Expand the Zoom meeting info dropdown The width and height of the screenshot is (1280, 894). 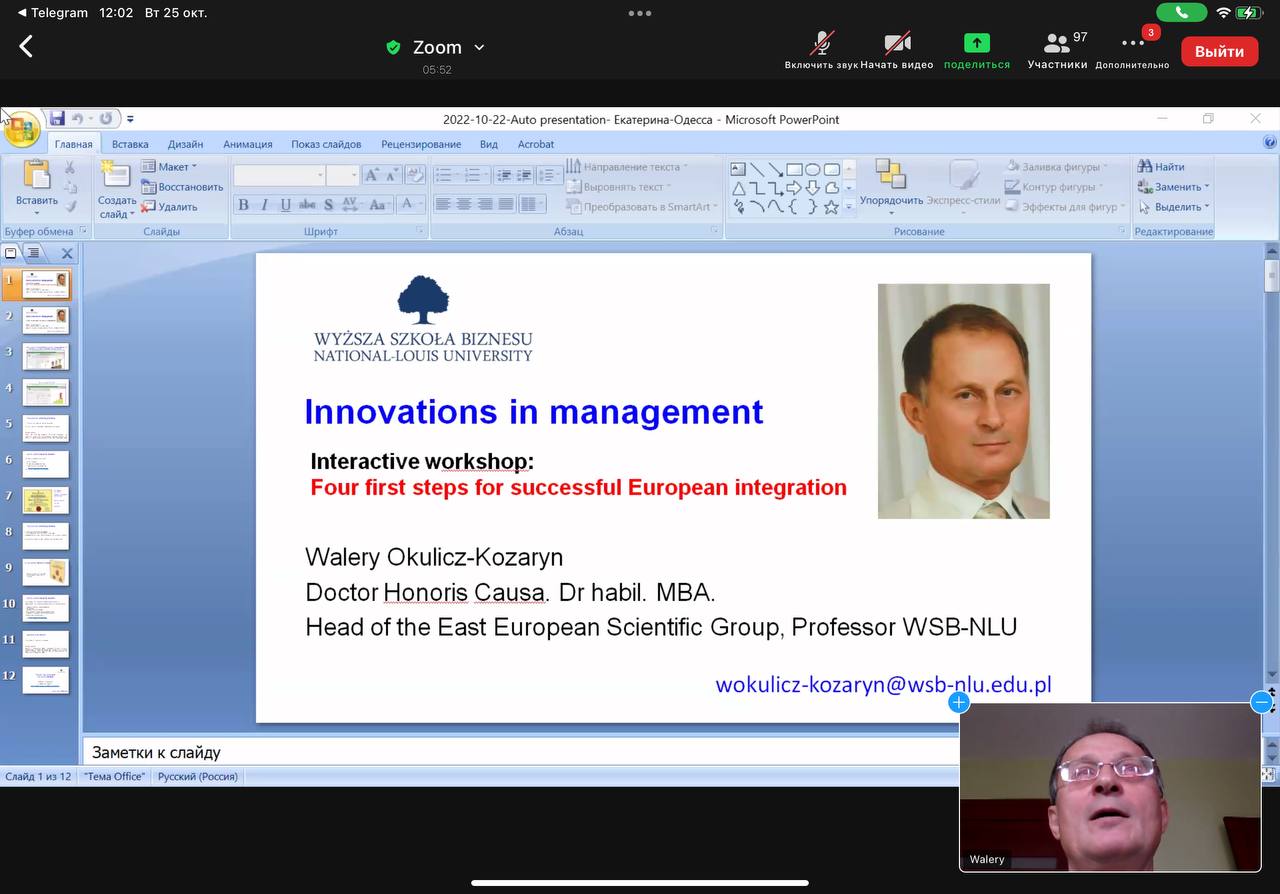479,47
